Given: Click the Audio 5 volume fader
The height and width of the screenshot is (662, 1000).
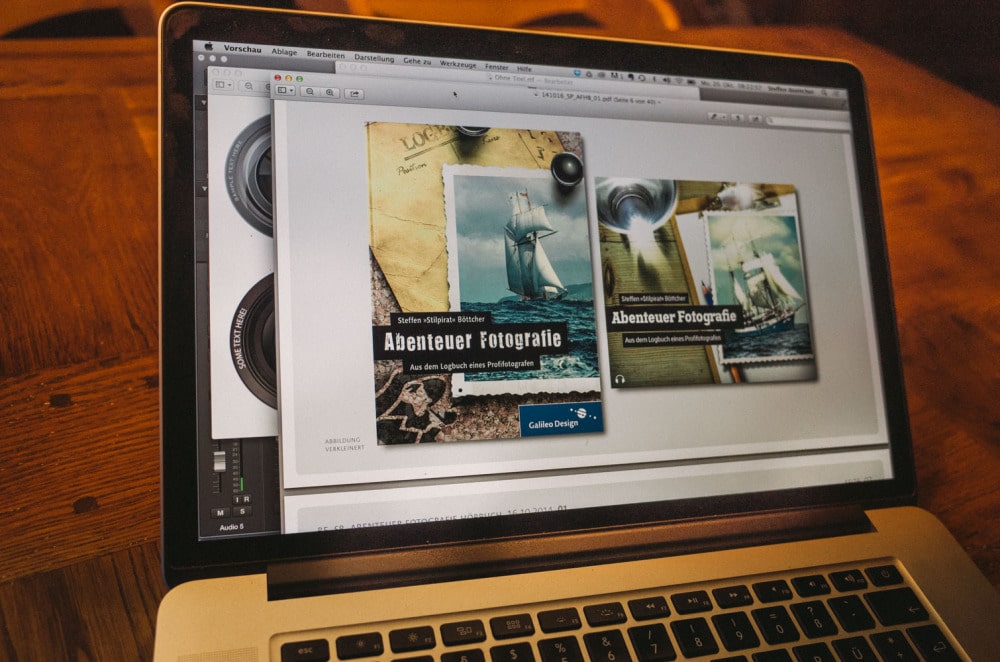Looking at the screenshot, I should pyautogui.click(x=219, y=461).
